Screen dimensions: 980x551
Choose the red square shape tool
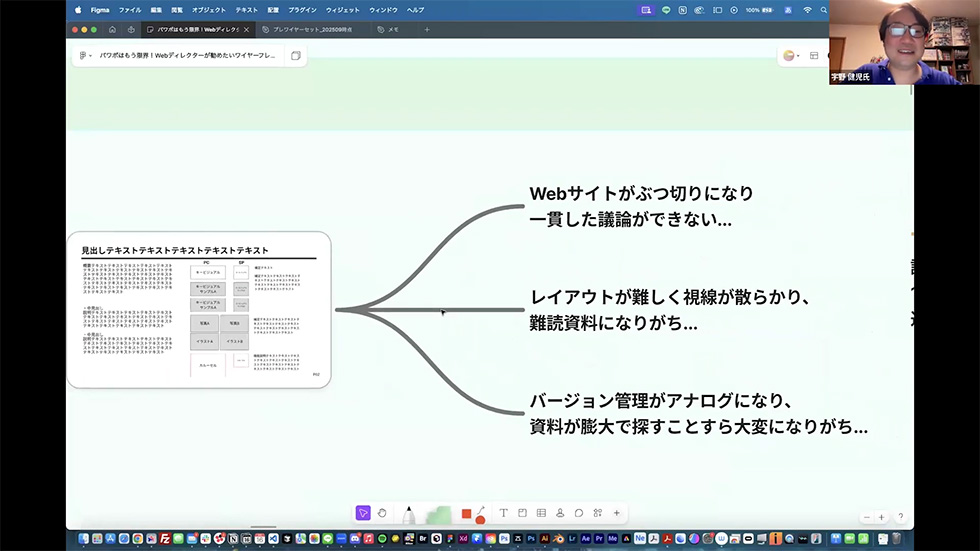tap(466, 514)
